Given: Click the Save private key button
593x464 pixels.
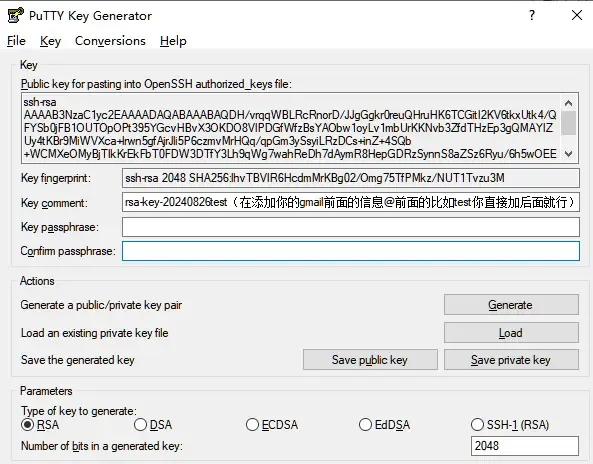Looking at the screenshot, I should pyautogui.click(x=511, y=360).
